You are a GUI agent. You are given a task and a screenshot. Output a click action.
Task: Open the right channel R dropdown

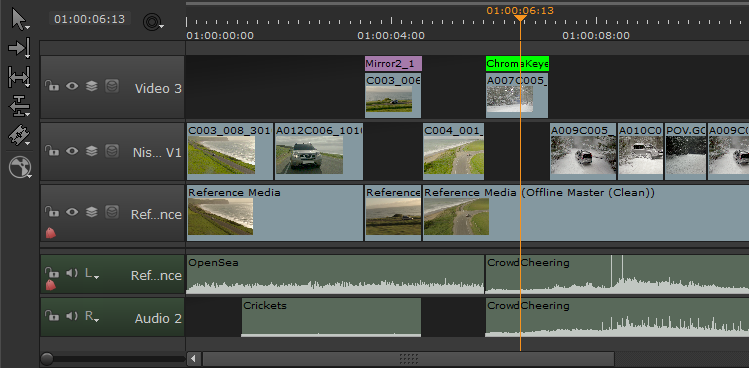coord(92,316)
